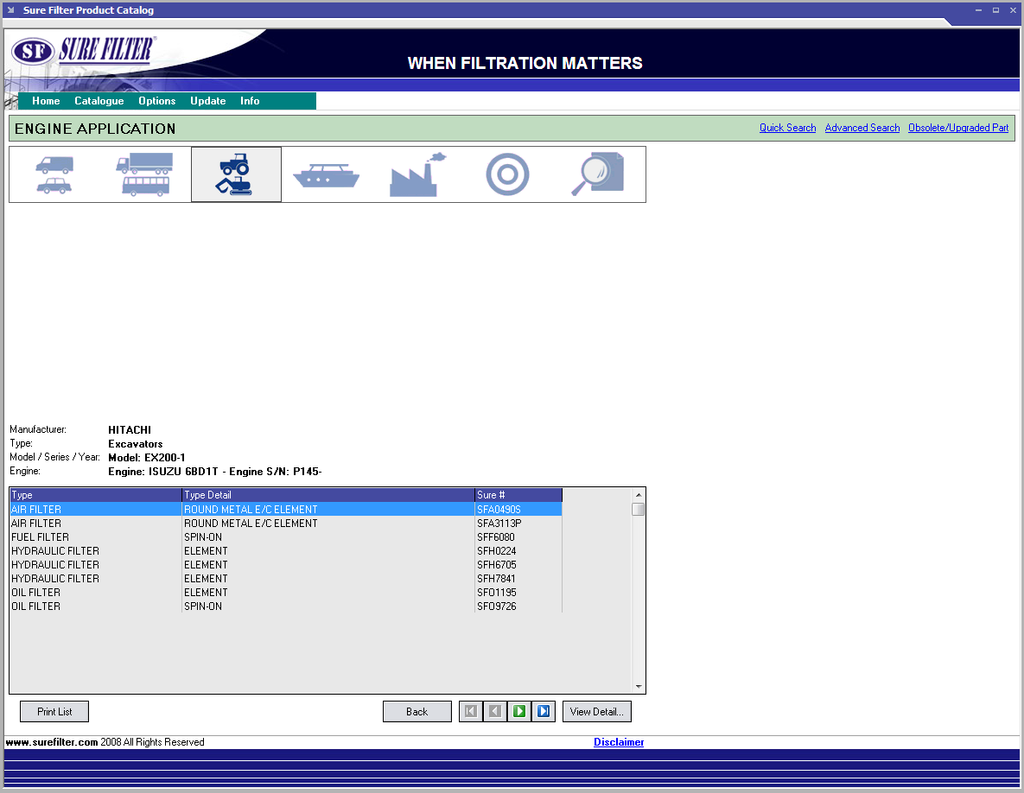Click the SPIN-ON detail for SFF6080
The height and width of the screenshot is (793, 1024).
203,537
